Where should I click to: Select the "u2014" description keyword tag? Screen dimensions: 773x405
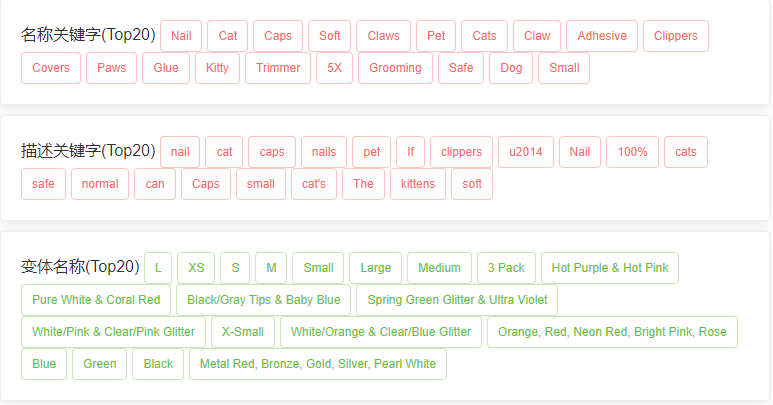526,152
